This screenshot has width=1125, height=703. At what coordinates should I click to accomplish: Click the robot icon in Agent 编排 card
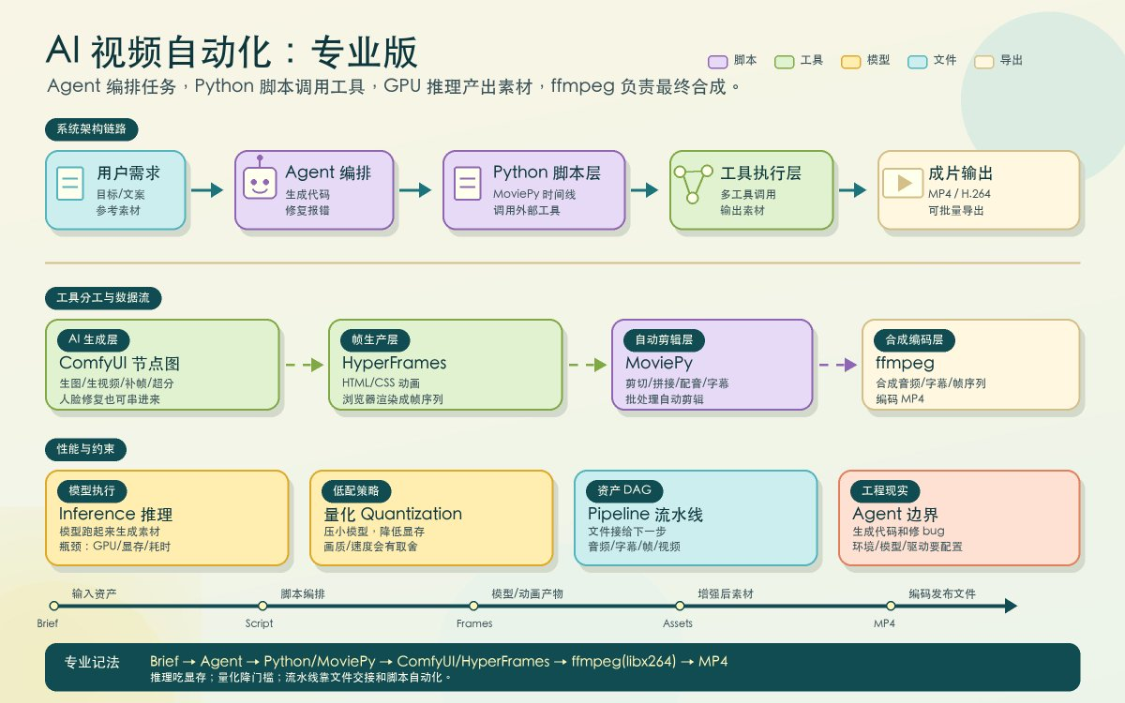(x=259, y=179)
